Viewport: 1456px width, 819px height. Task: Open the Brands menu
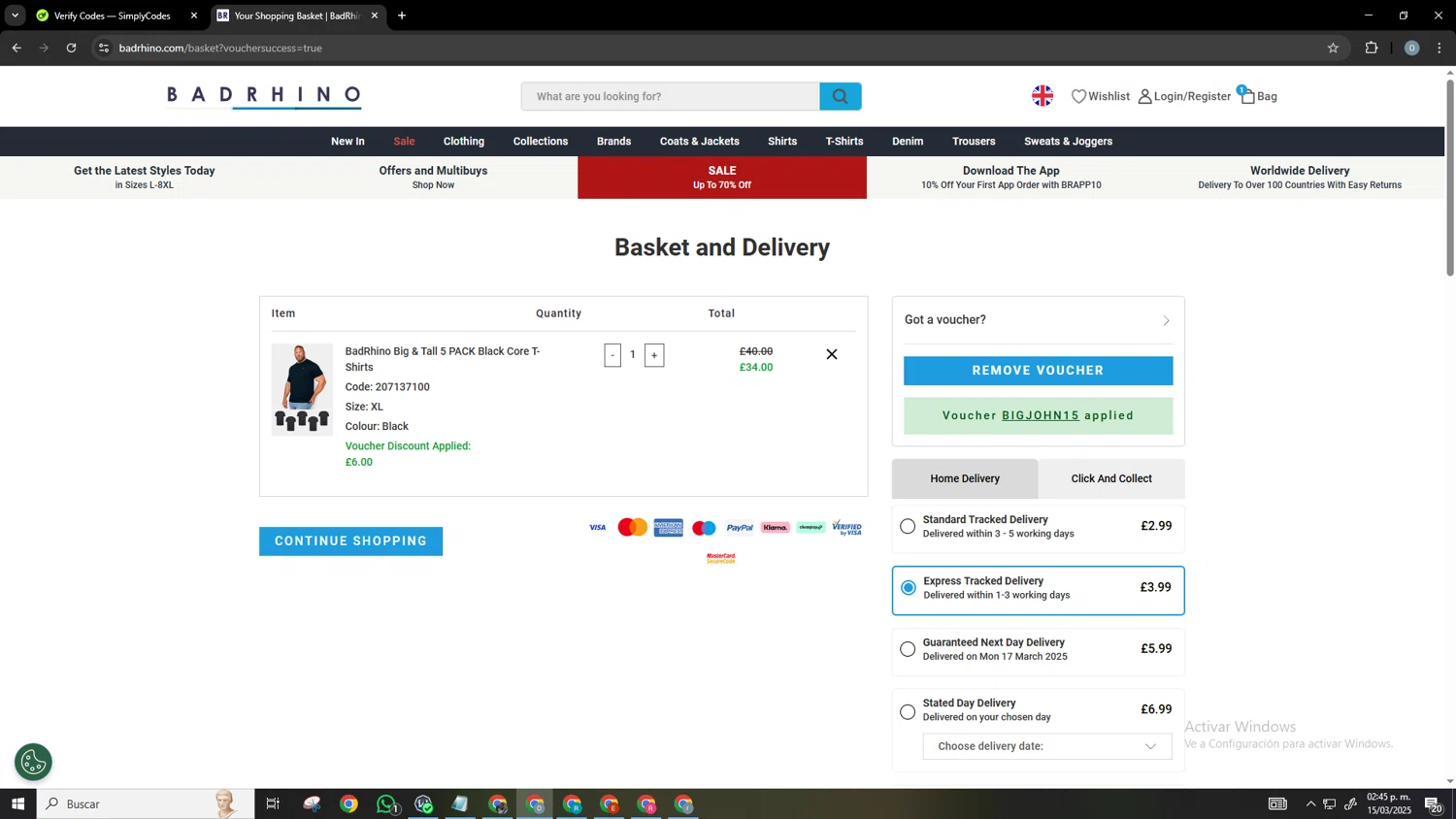613,142
